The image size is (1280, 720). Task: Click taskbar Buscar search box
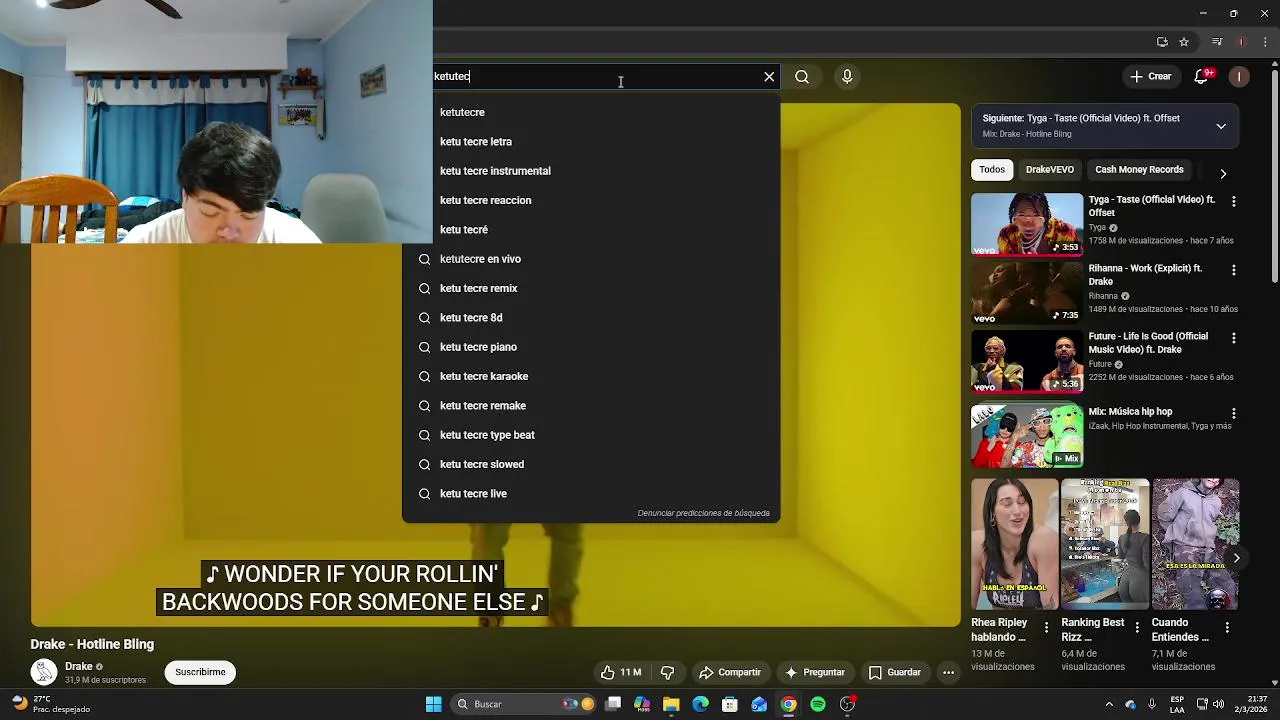pyautogui.click(x=523, y=704)
